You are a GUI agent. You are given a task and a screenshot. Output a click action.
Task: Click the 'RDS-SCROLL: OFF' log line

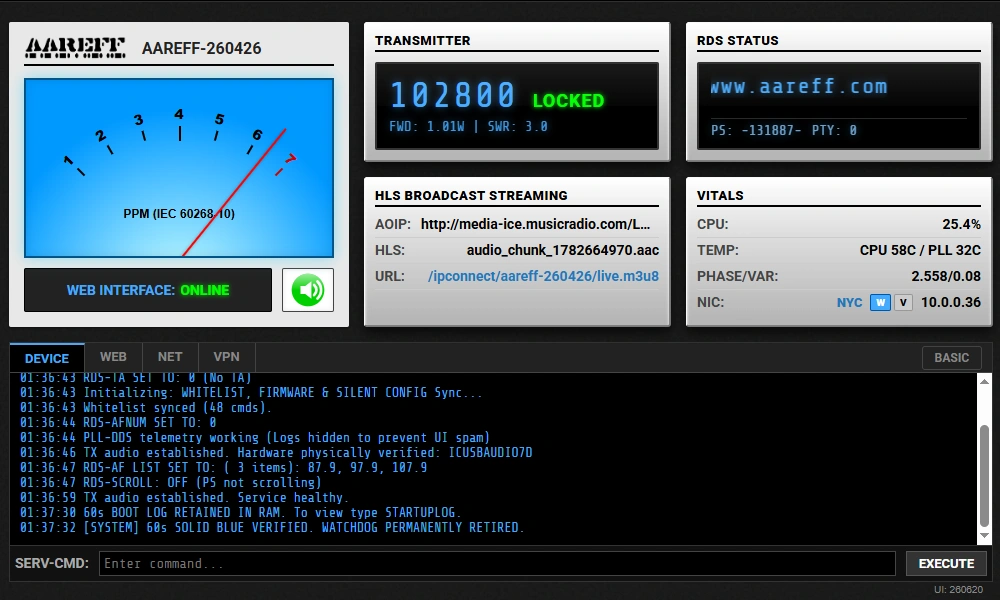click(171, 483)
